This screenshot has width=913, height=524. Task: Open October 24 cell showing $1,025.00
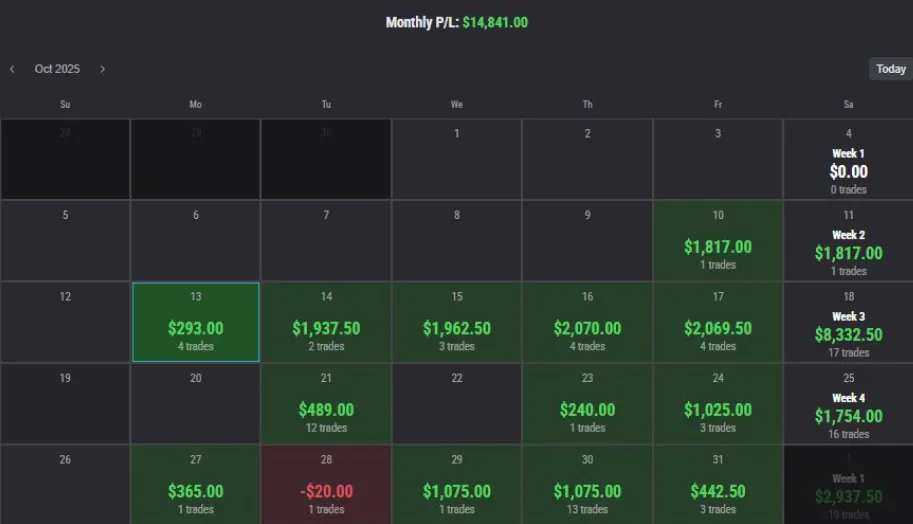coord(718,403)
